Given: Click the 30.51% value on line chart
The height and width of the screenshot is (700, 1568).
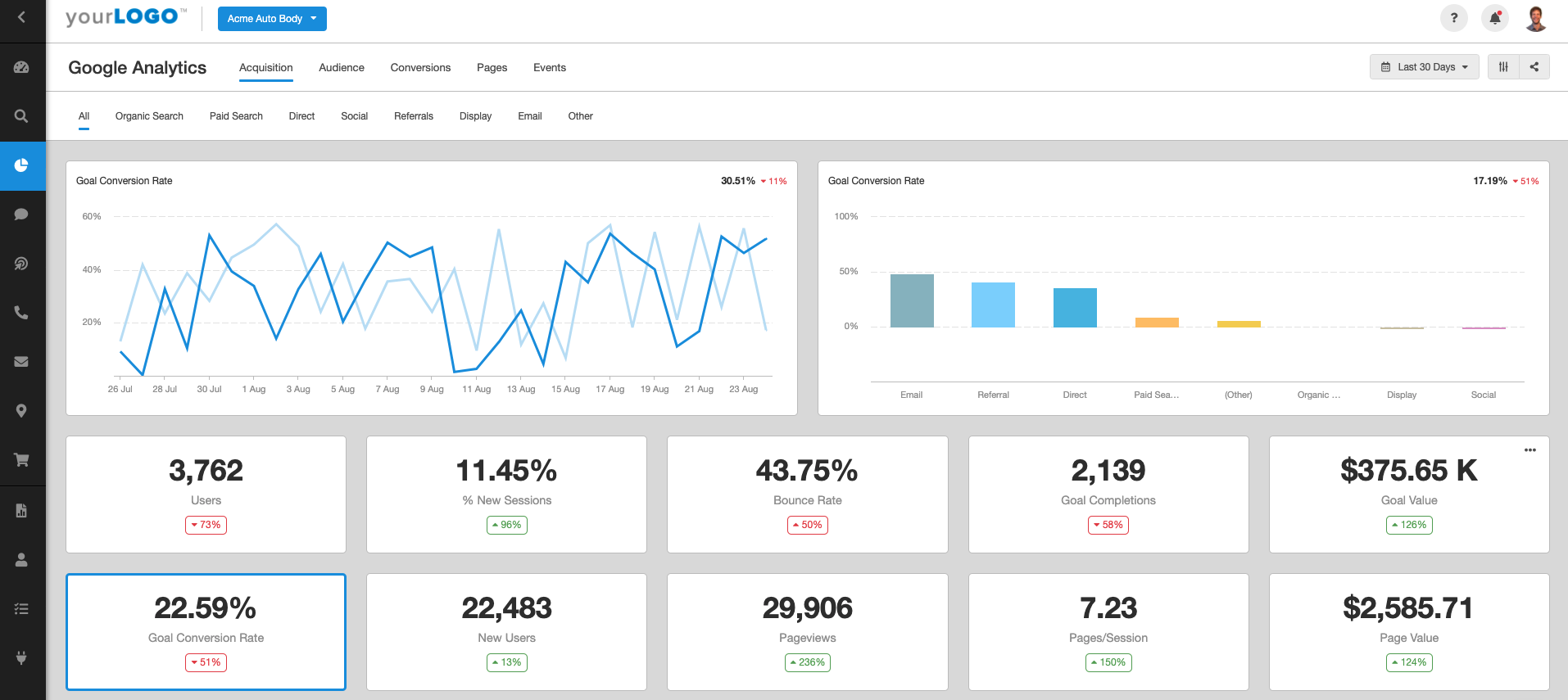Looking at the screenshot, I should pos(737,181).
